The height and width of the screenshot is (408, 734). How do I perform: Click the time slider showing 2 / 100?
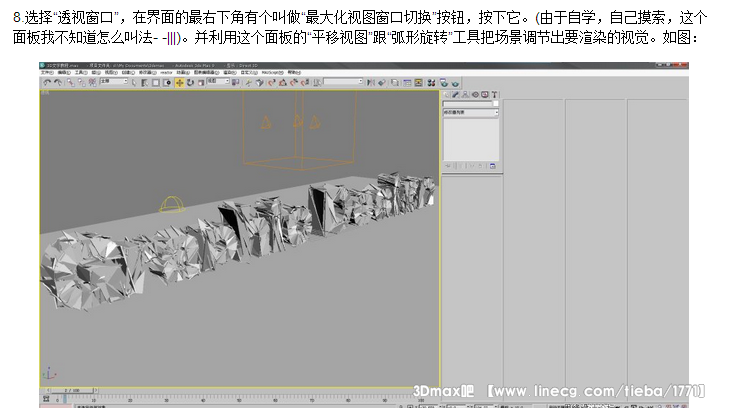(x=73, y=390)
